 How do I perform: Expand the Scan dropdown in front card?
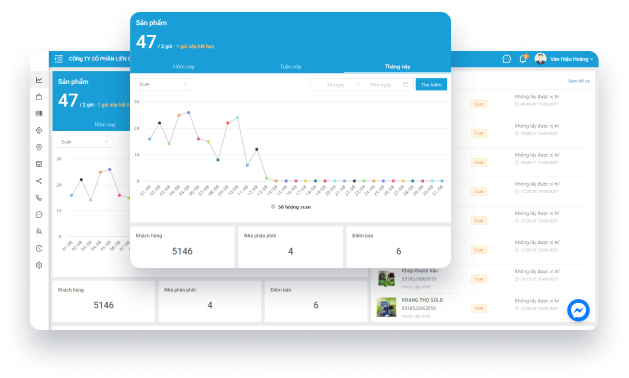point(163,84)
